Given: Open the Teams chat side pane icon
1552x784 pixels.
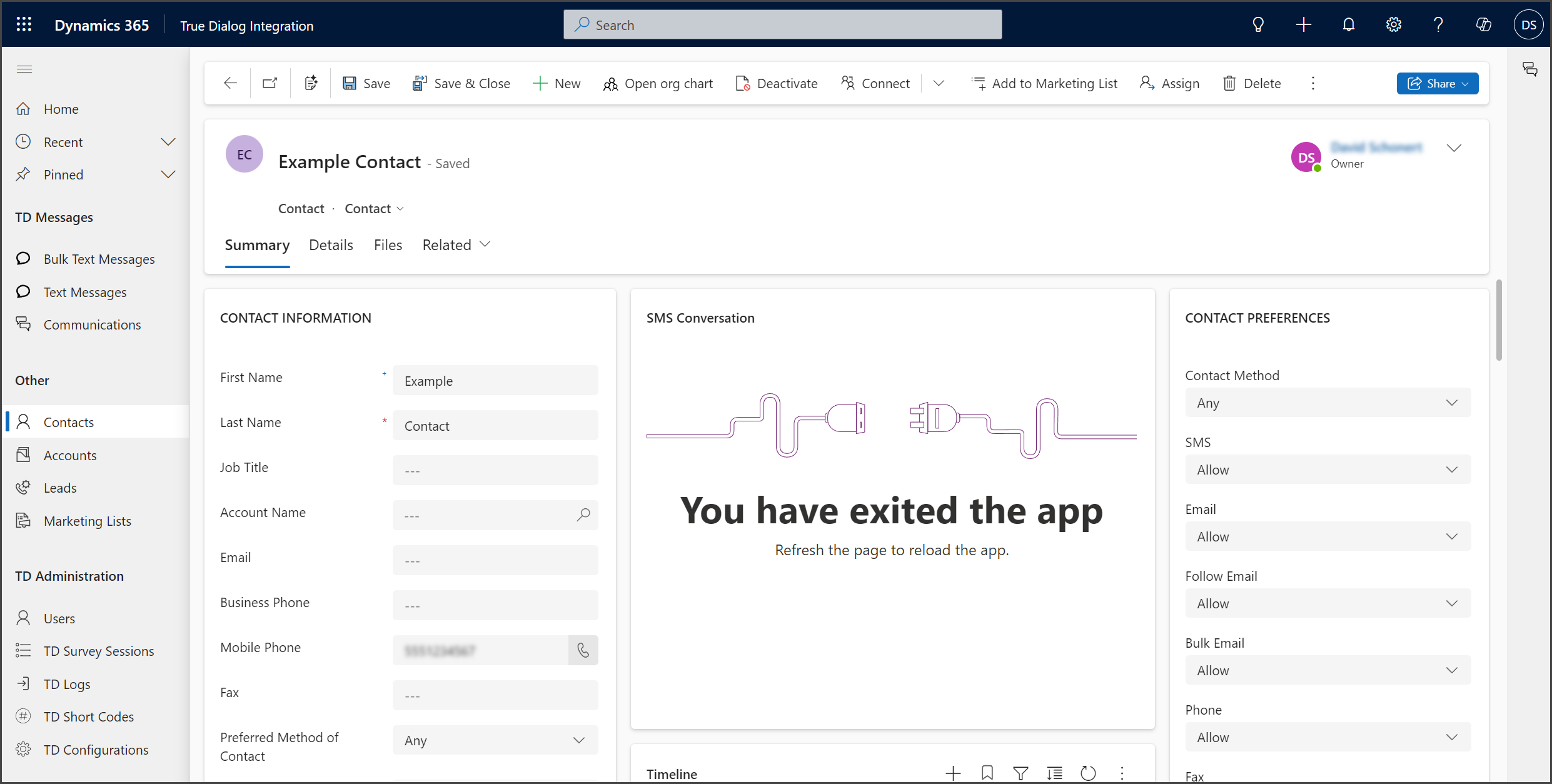Looking at the screenshot, I should 1529,69.
